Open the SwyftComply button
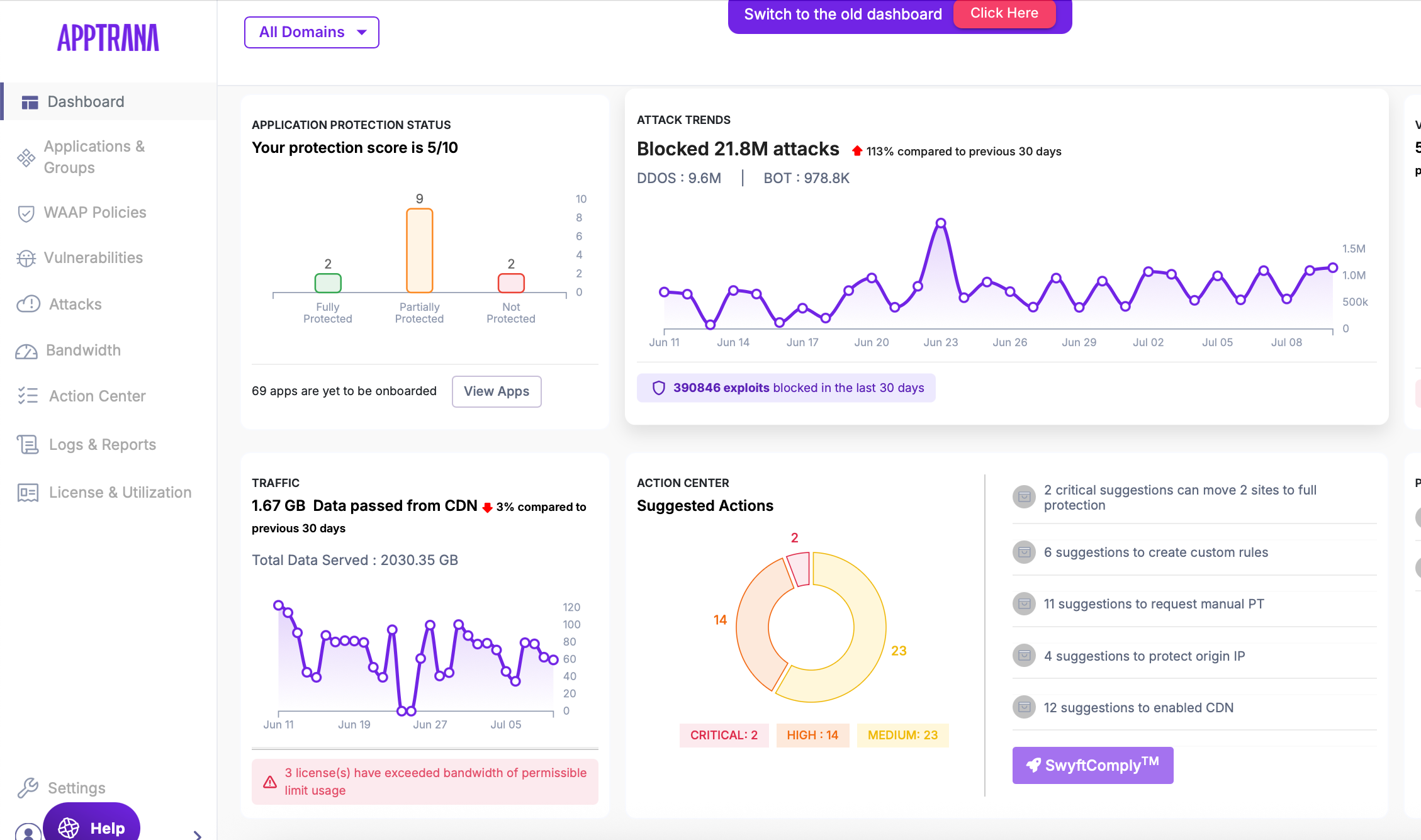 (x=1092, y=765)
